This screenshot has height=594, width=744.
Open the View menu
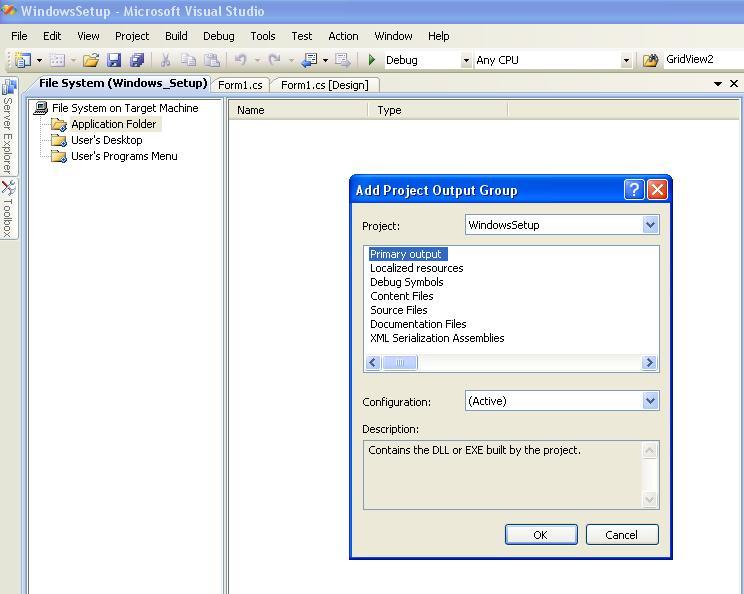point(88,36)
